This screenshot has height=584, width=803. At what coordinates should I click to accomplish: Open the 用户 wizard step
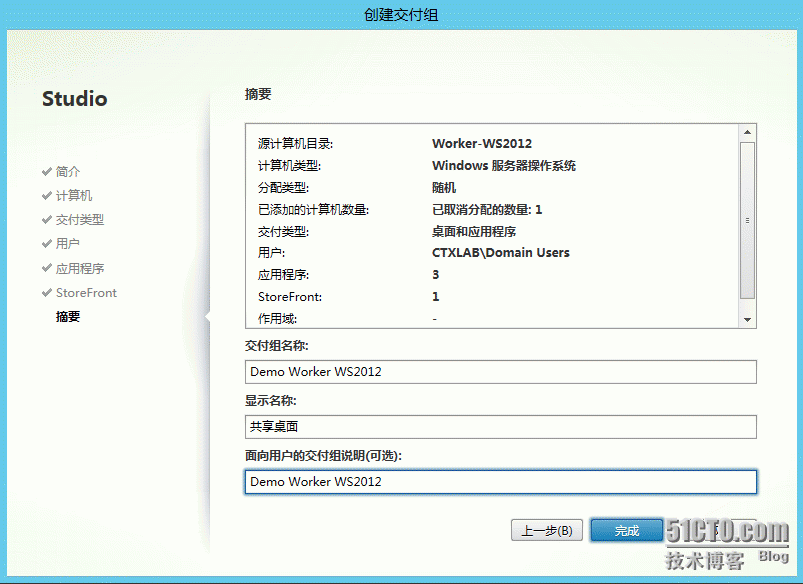click(x=68, y=243)
